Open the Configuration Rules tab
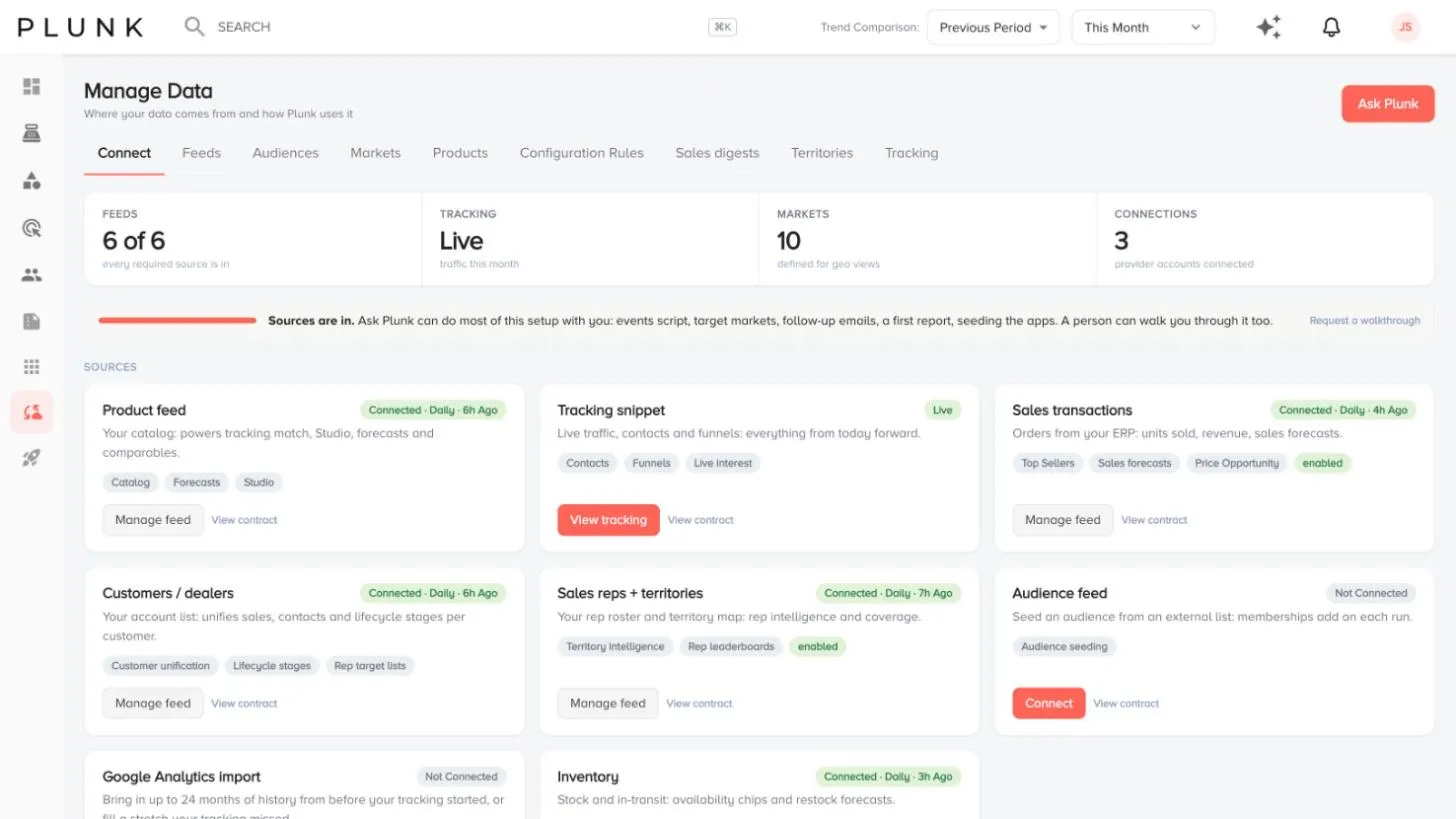This screenshot has width=1456, height=819. click(x=581, y=153)
